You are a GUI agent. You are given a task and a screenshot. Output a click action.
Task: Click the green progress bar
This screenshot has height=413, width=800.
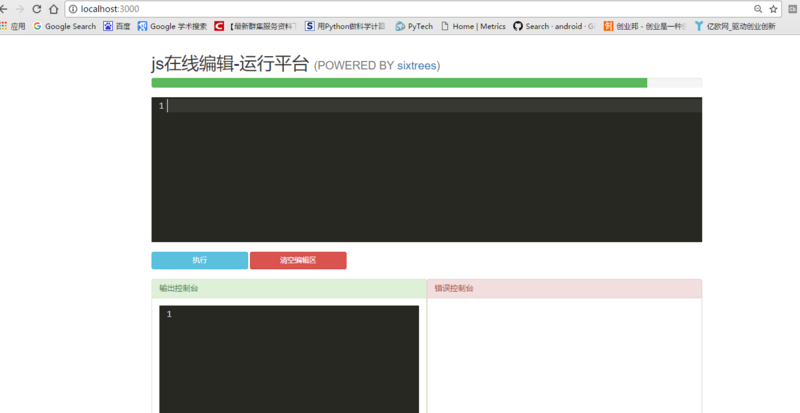coord(399,83)
